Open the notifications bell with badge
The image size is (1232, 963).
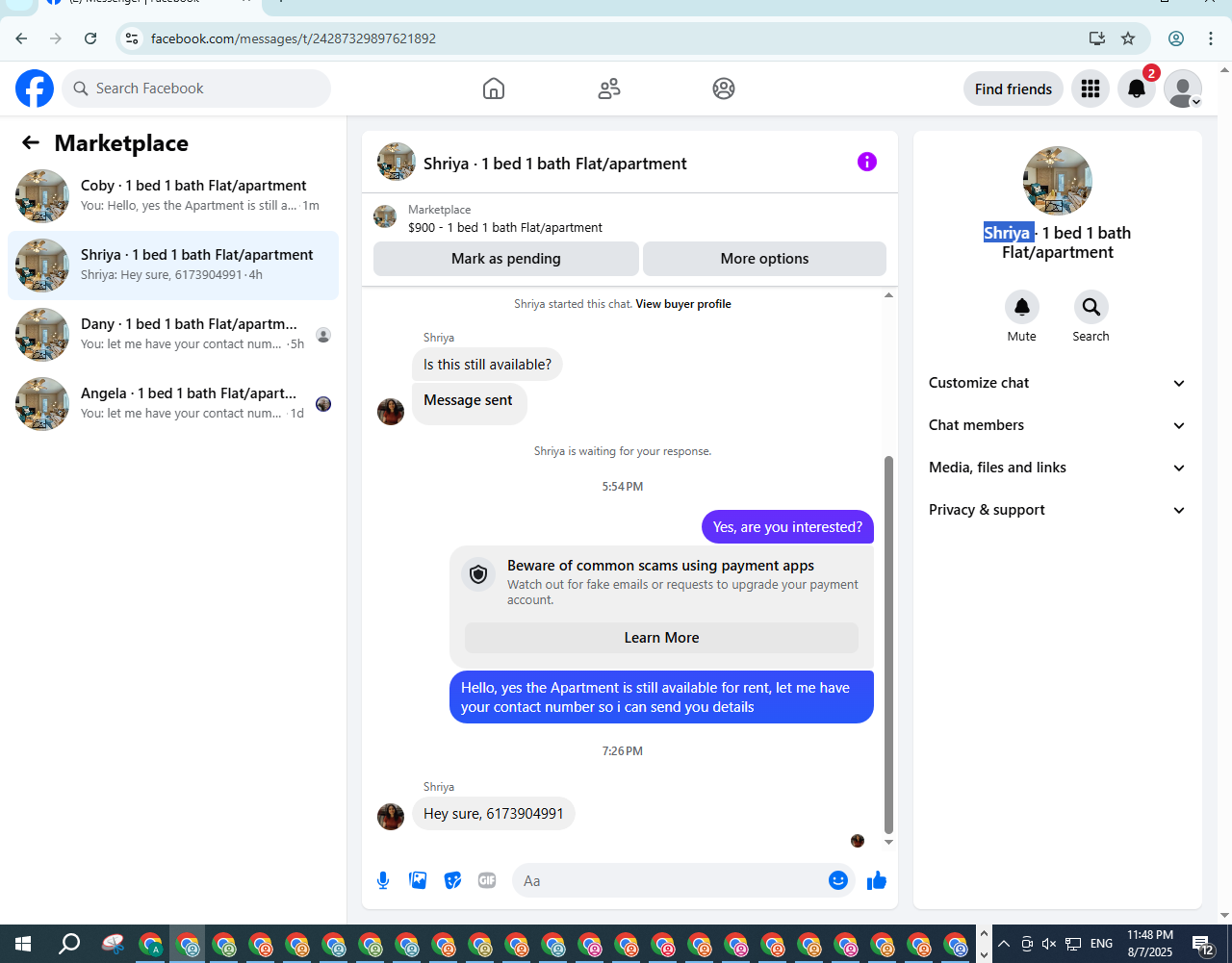pos(1137,89)
